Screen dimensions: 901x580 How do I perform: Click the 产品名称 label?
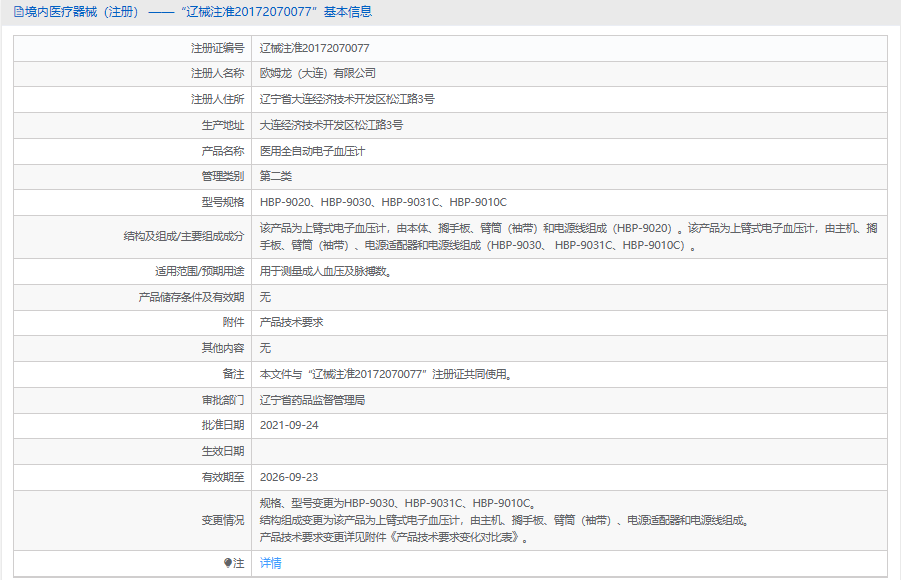click(x=222, y=151)
